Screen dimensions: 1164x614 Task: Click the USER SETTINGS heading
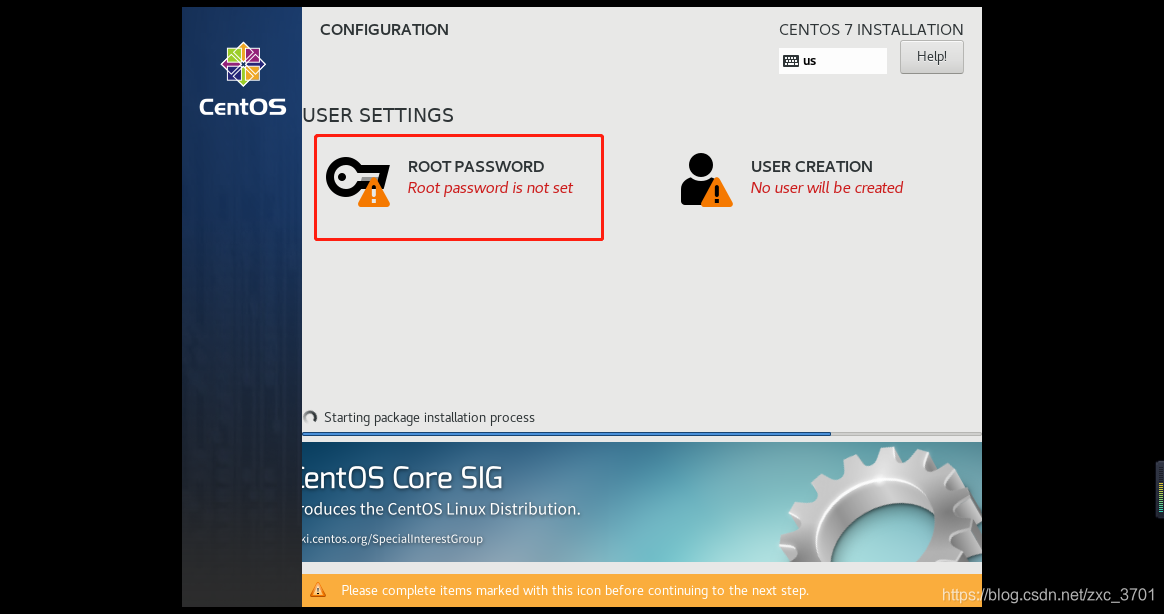(x=378, y=115)
